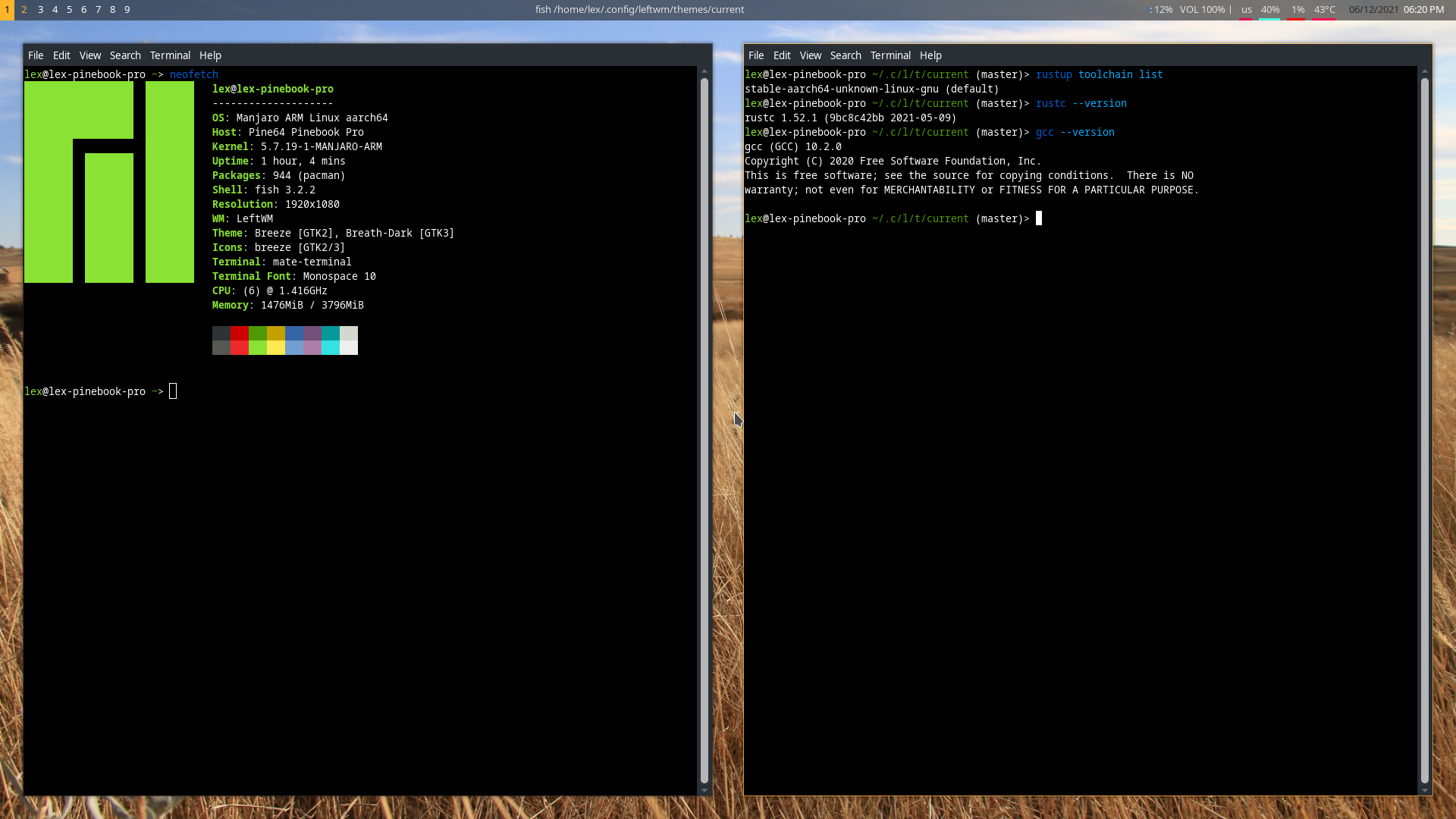Open Terminal menu in left terminal

pyautogui.click(x=170, y=55)
